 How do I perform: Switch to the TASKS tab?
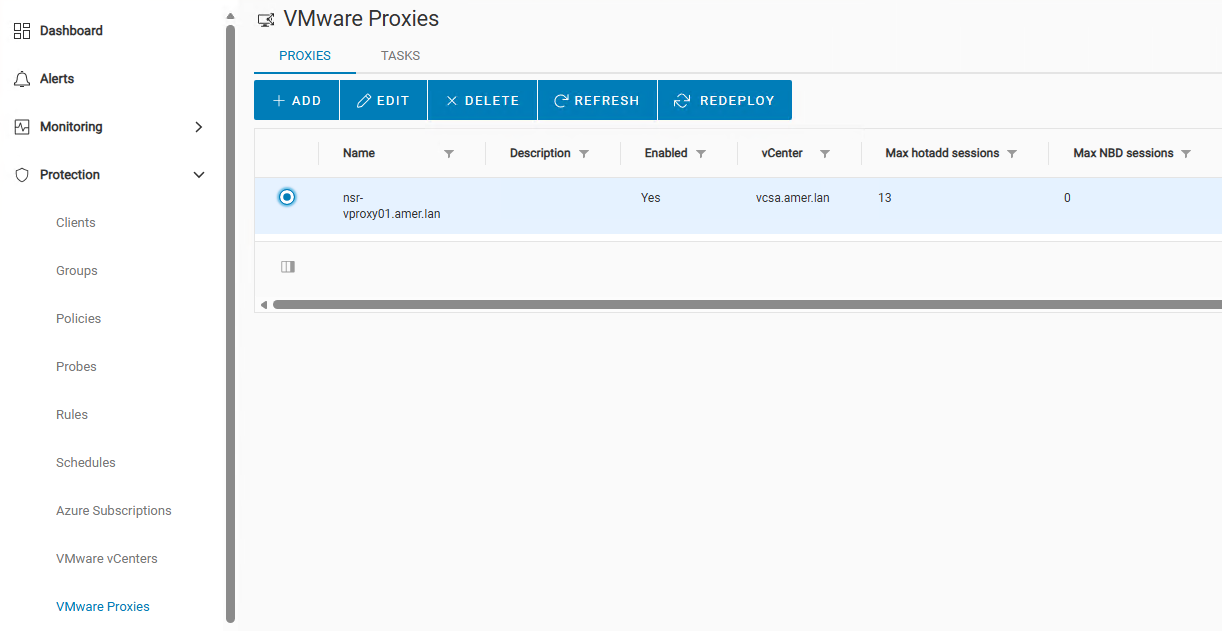coord(400,56)
